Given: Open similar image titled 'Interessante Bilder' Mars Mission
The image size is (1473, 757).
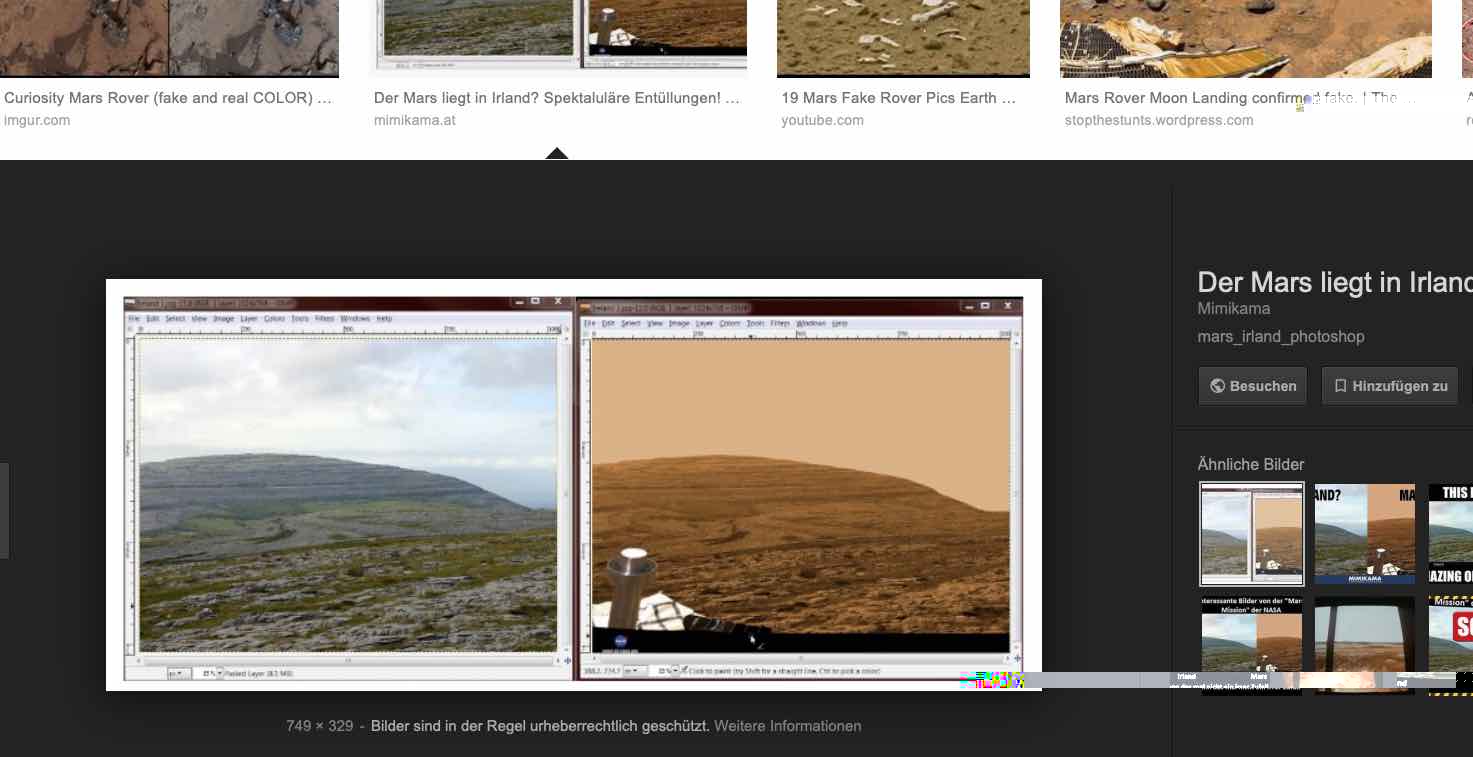Looking at the screenshot, I should tap(1251, 640).
